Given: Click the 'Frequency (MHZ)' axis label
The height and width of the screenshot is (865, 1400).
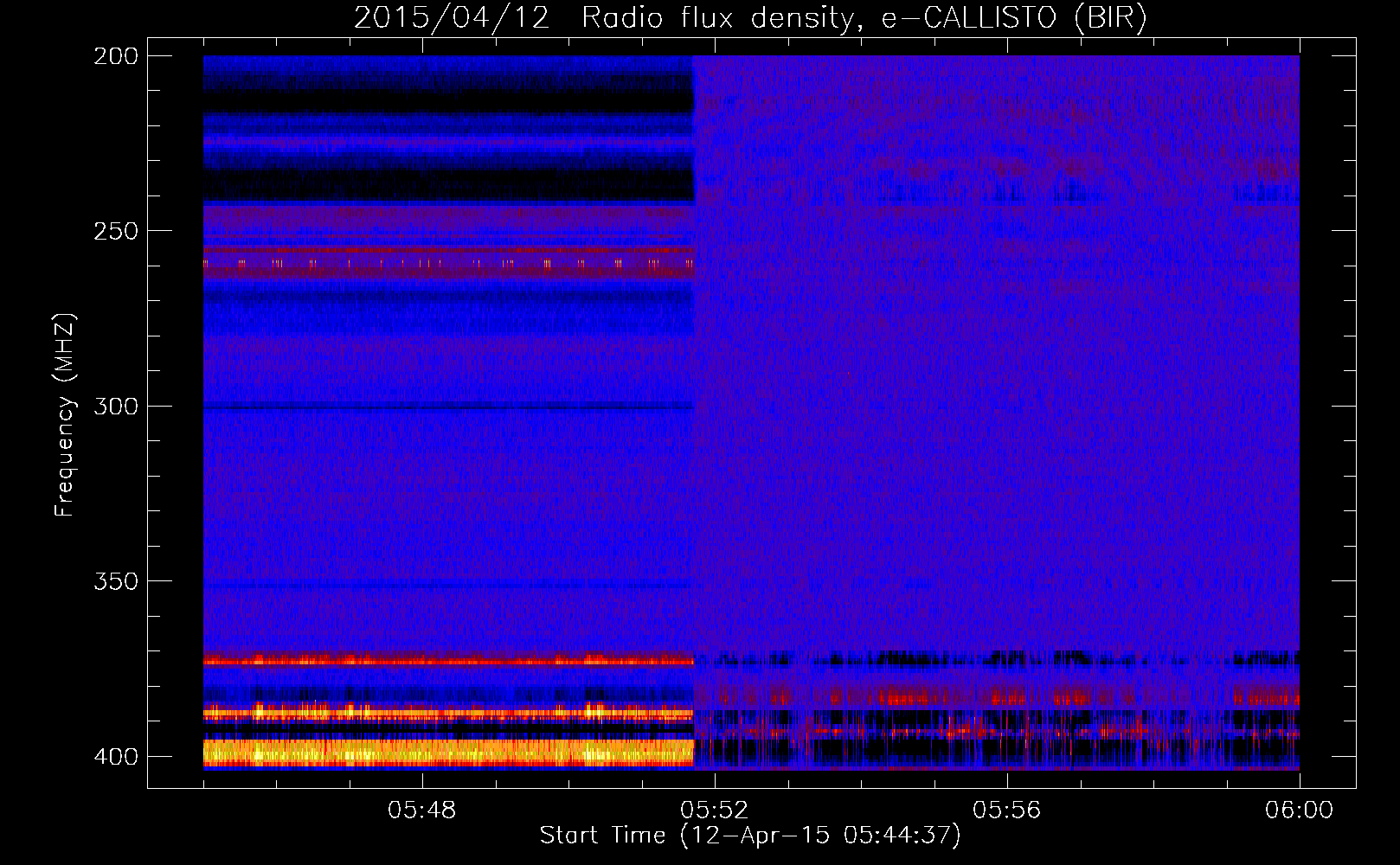Looking at the screenshot, I should coord(65,414).
